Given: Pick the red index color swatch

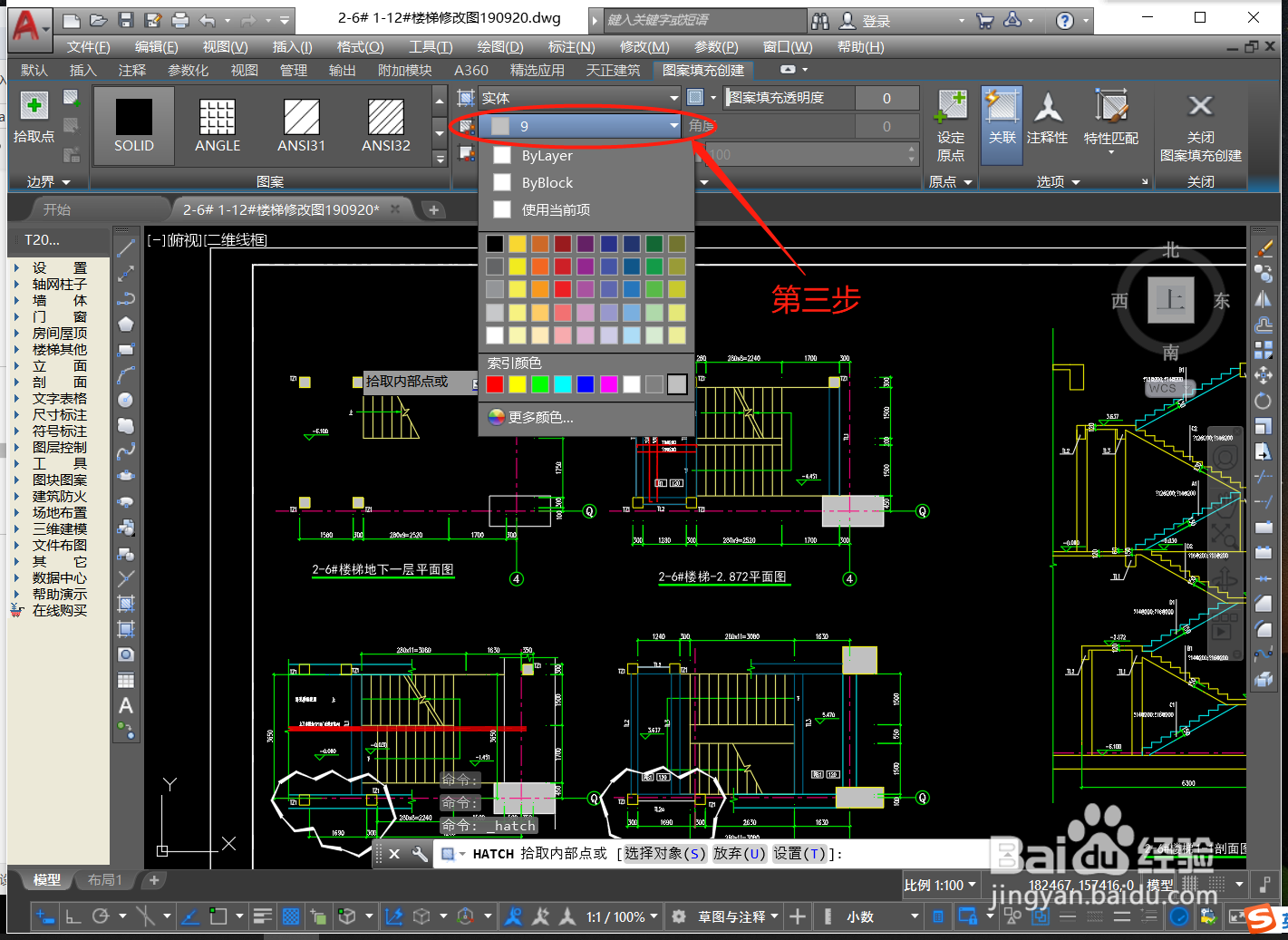Looking at the screenshot, I should 495,384.
